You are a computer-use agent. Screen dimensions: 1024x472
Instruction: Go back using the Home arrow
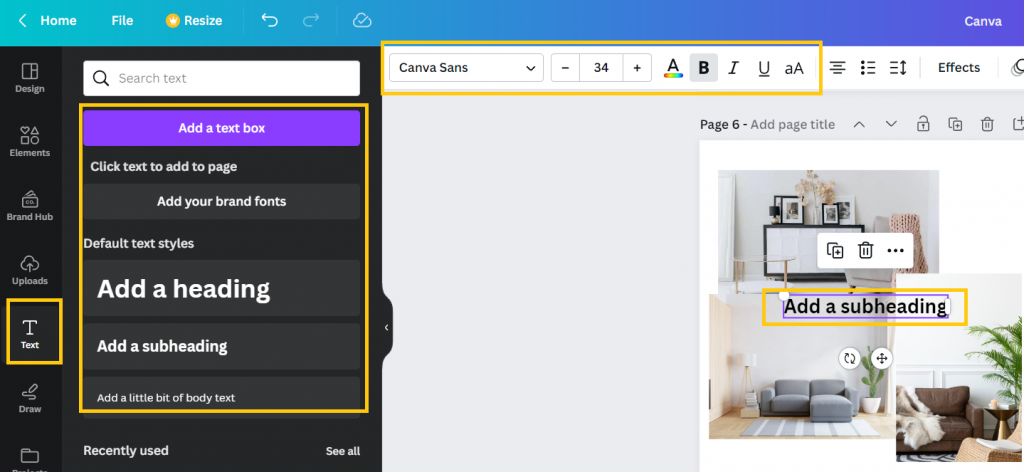click(23, 21)
